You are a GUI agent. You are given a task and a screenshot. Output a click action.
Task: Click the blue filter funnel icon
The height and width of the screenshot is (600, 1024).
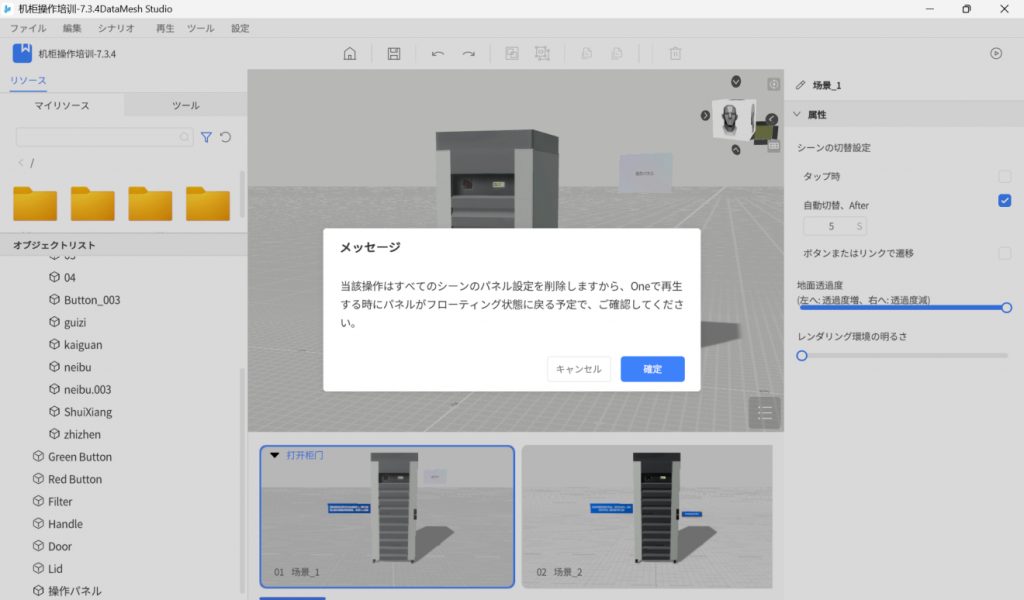[206, 137]
